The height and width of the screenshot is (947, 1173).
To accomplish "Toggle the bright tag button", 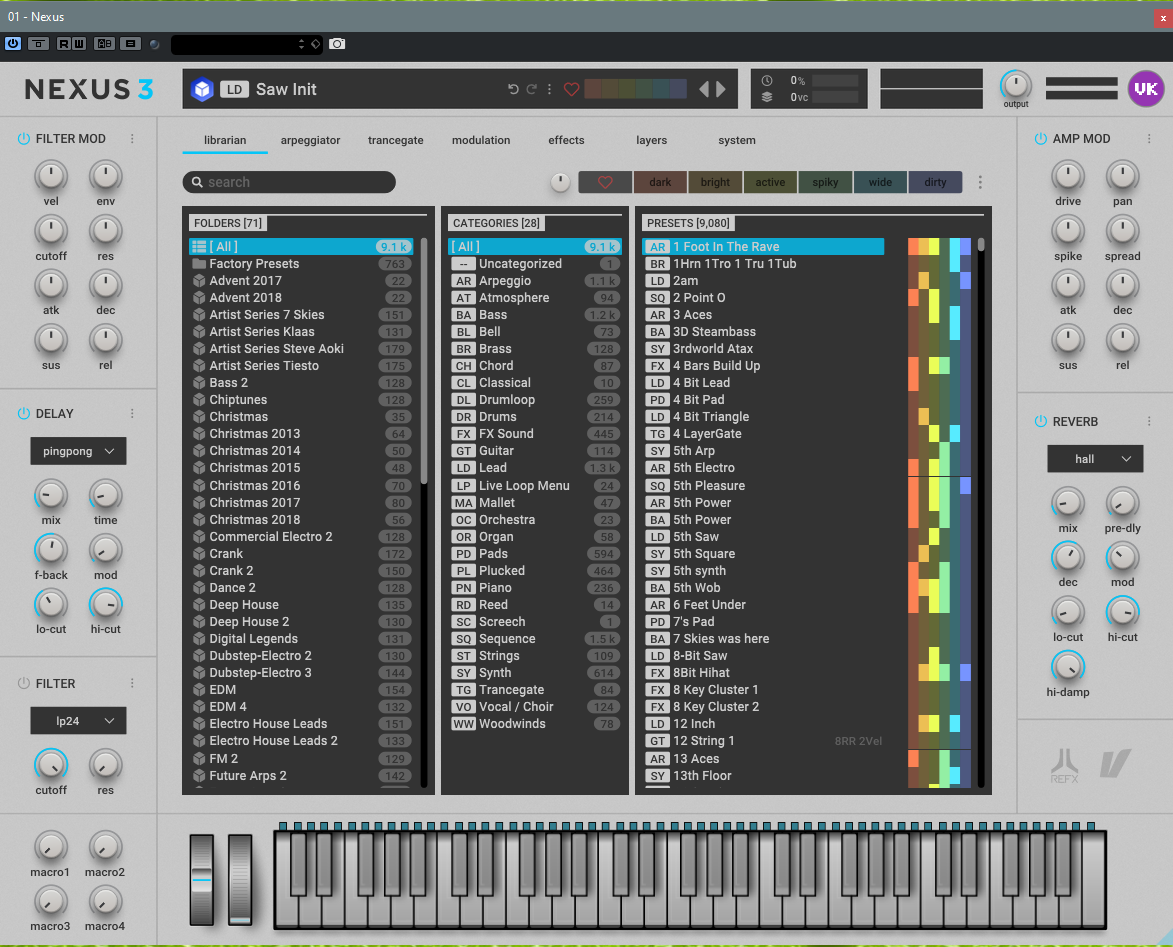I will pyautogui.click(x=715, y=182).
